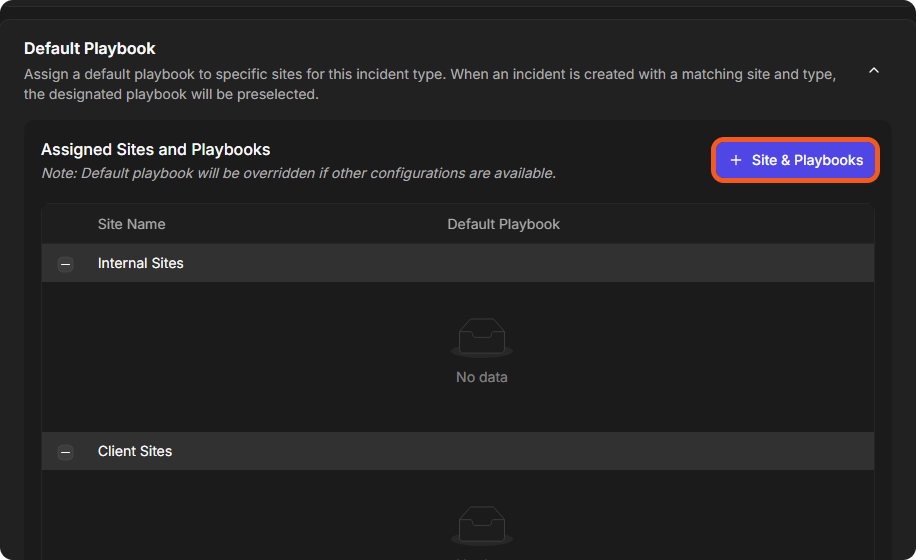Click the empty inbox icon under Client Sites
The width and height of the screenshot is (916, 560).
click(482, 526)
